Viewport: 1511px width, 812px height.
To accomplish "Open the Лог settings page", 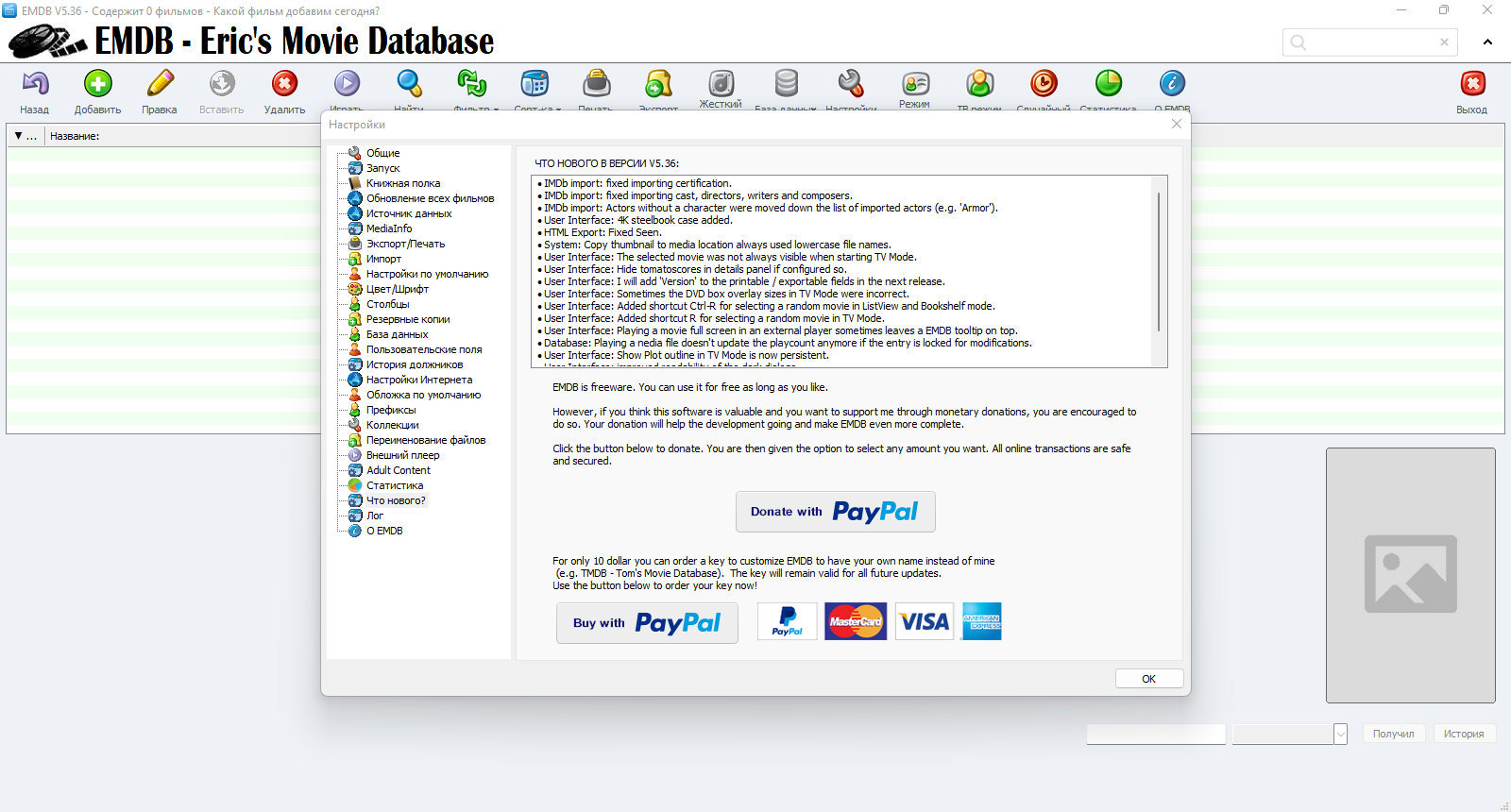I will pyautogui.click(x=375, y=516).
